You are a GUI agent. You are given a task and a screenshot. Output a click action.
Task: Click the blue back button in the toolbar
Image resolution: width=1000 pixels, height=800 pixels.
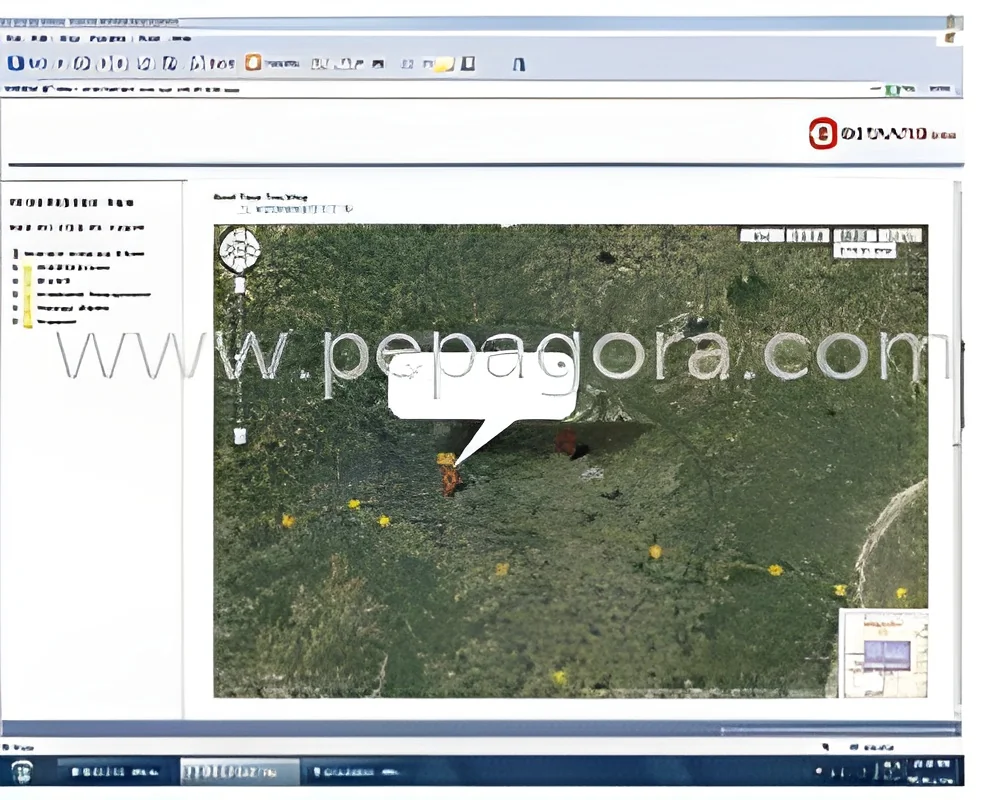pos(15,63)
